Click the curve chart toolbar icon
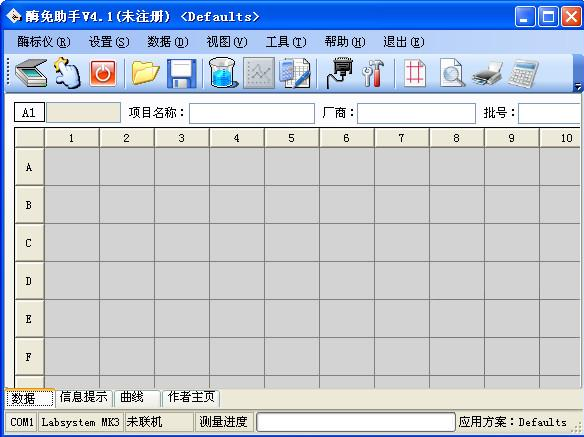The image size is (584, 437). click(x=259, y=73)
